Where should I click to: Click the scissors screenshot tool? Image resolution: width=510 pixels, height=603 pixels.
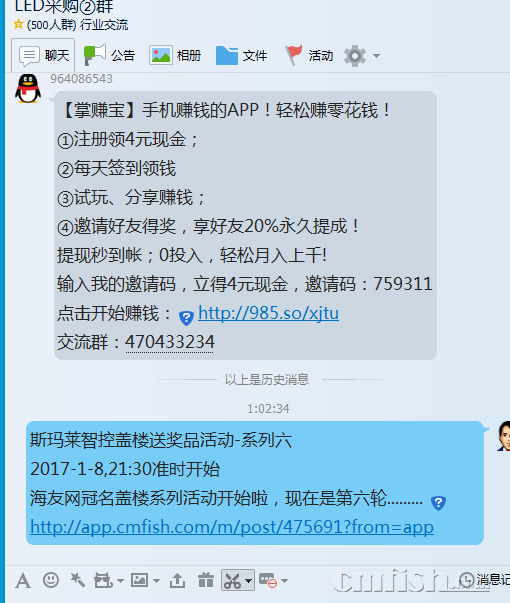[232, 580]
